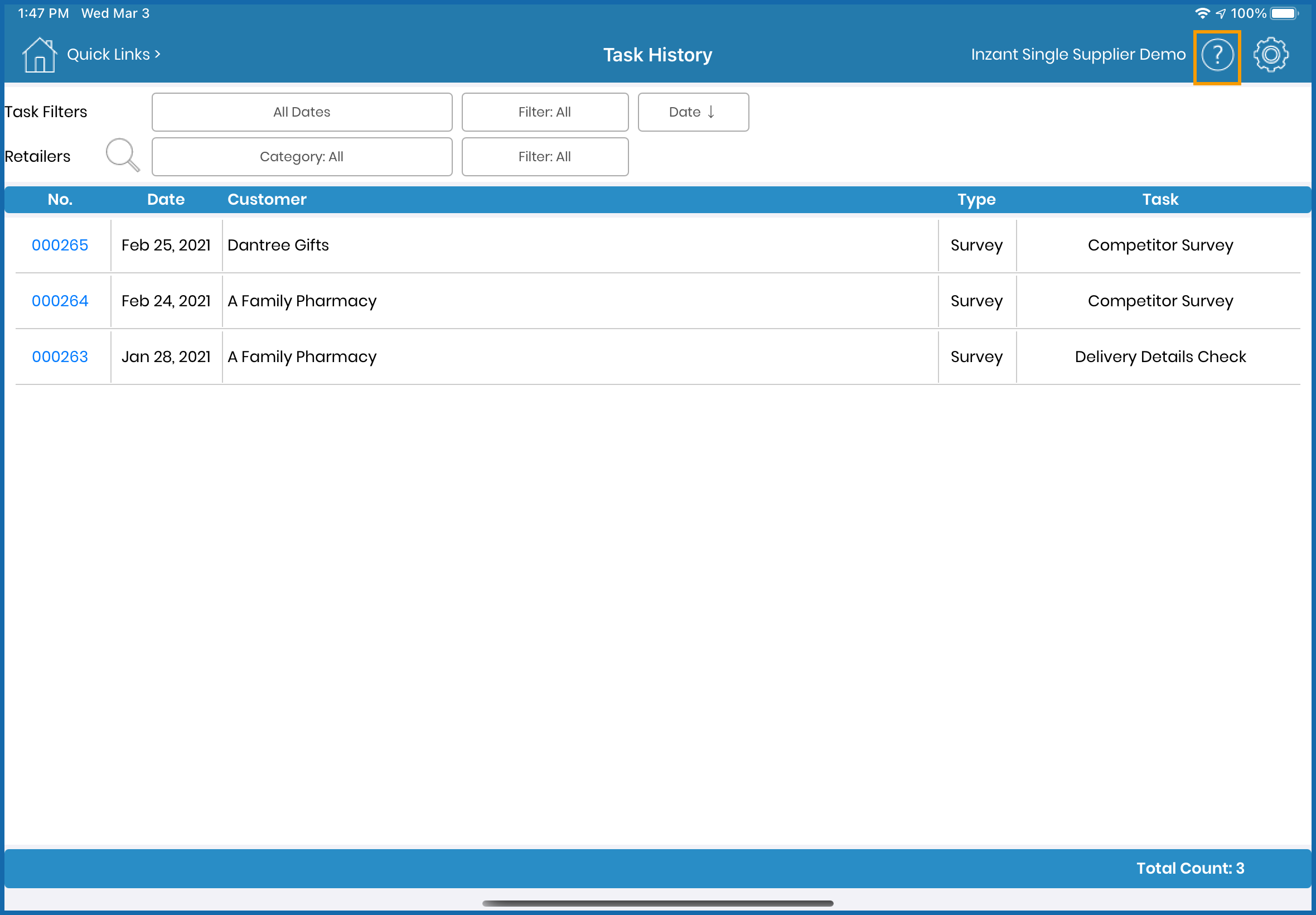Select the Dantree Gifts customer row
Image resolution: width=1316 pixels, height=915 pixels.
click(x=278, y=245)
